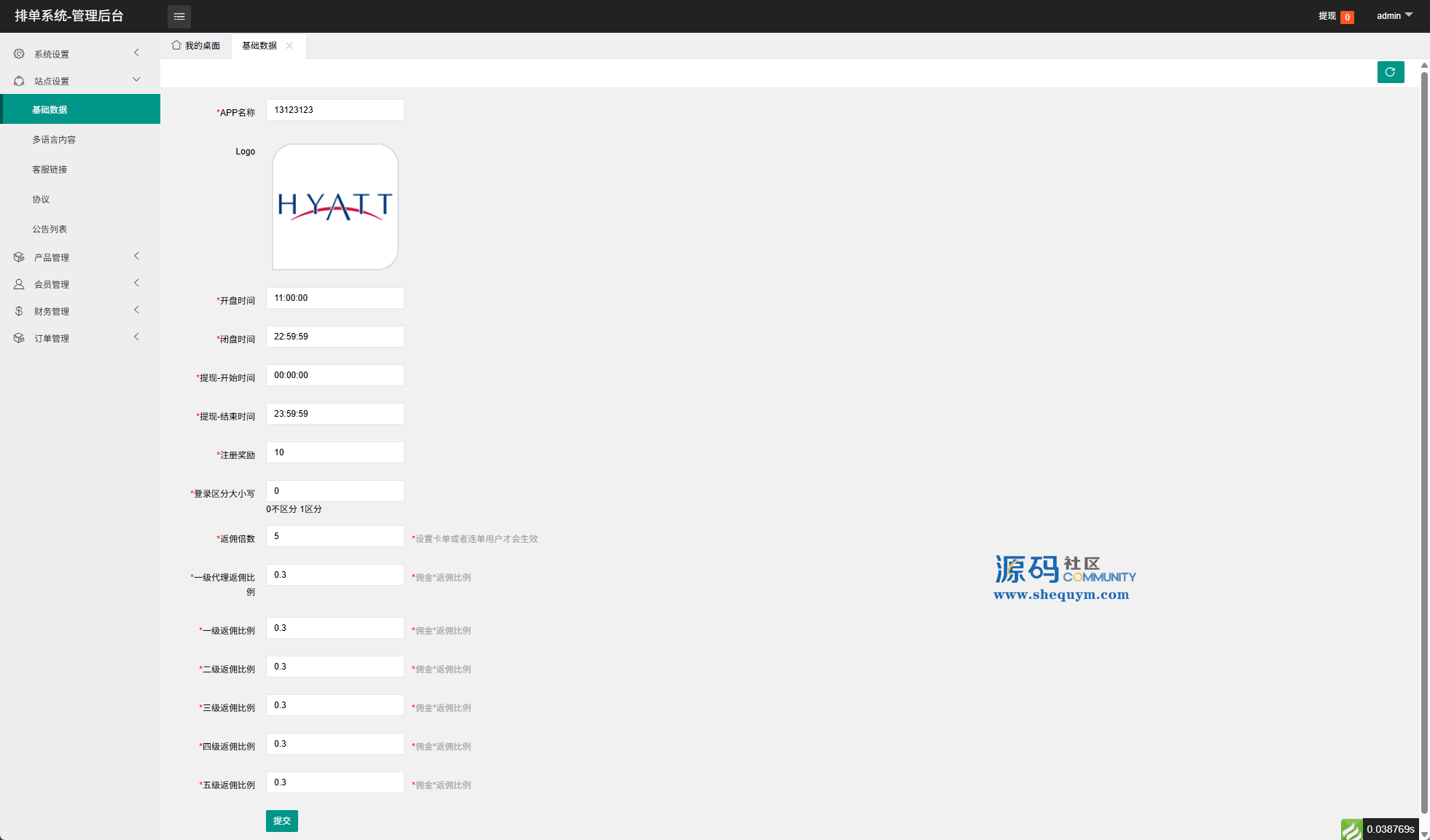
Task: Click the hamburger menu toggle icon
Action: (x=179, y=16)
